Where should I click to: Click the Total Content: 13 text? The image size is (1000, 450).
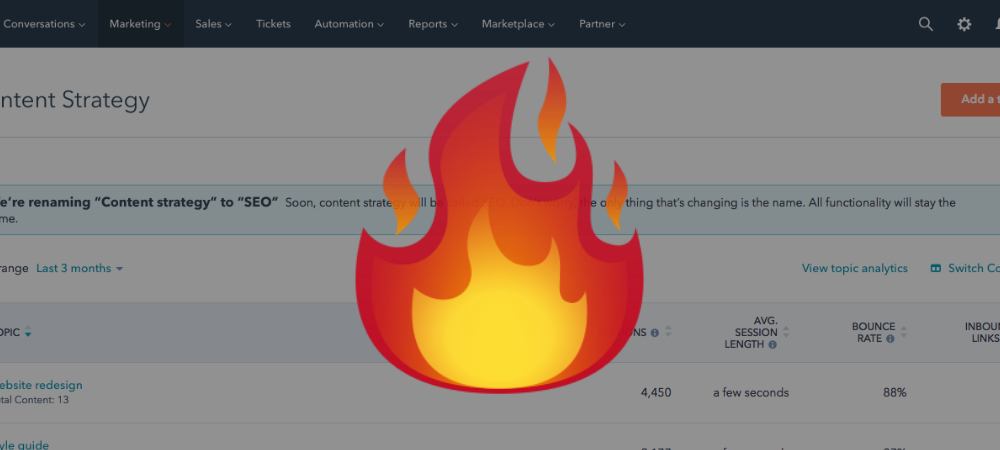34,400
